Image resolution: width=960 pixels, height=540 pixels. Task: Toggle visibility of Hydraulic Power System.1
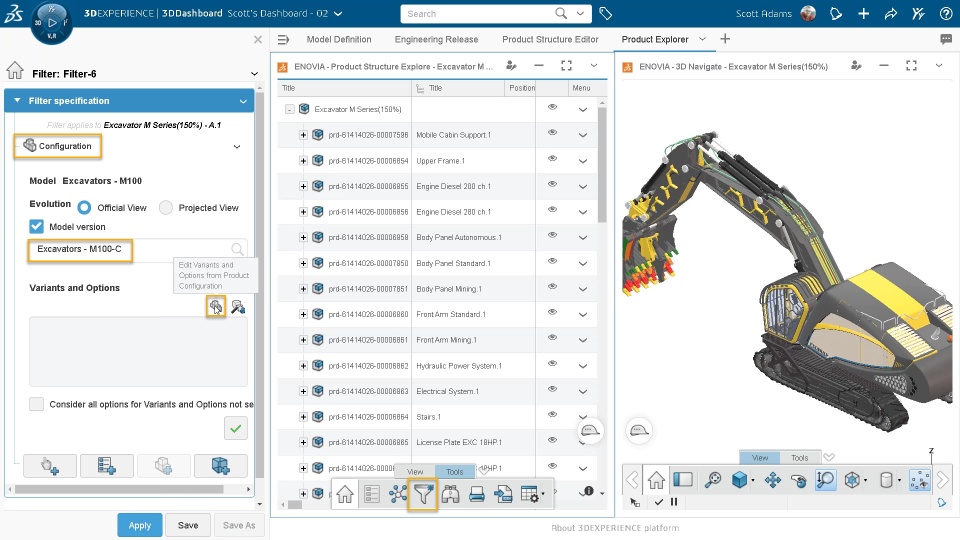(552, 364)
